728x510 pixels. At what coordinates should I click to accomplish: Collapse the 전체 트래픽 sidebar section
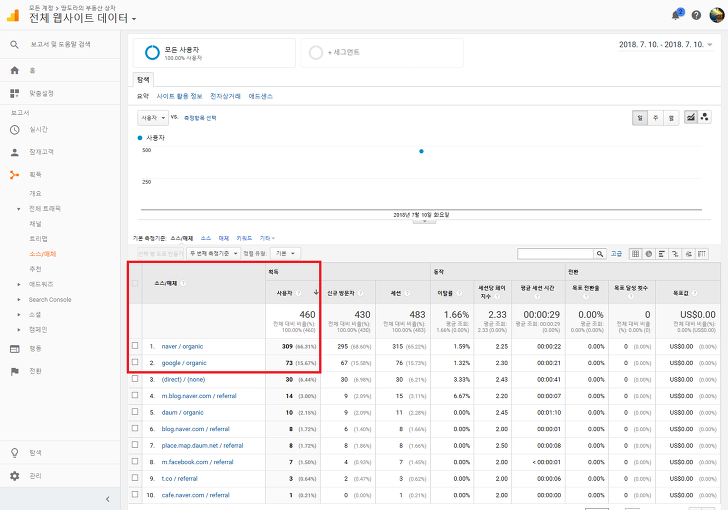pos(19,209)
